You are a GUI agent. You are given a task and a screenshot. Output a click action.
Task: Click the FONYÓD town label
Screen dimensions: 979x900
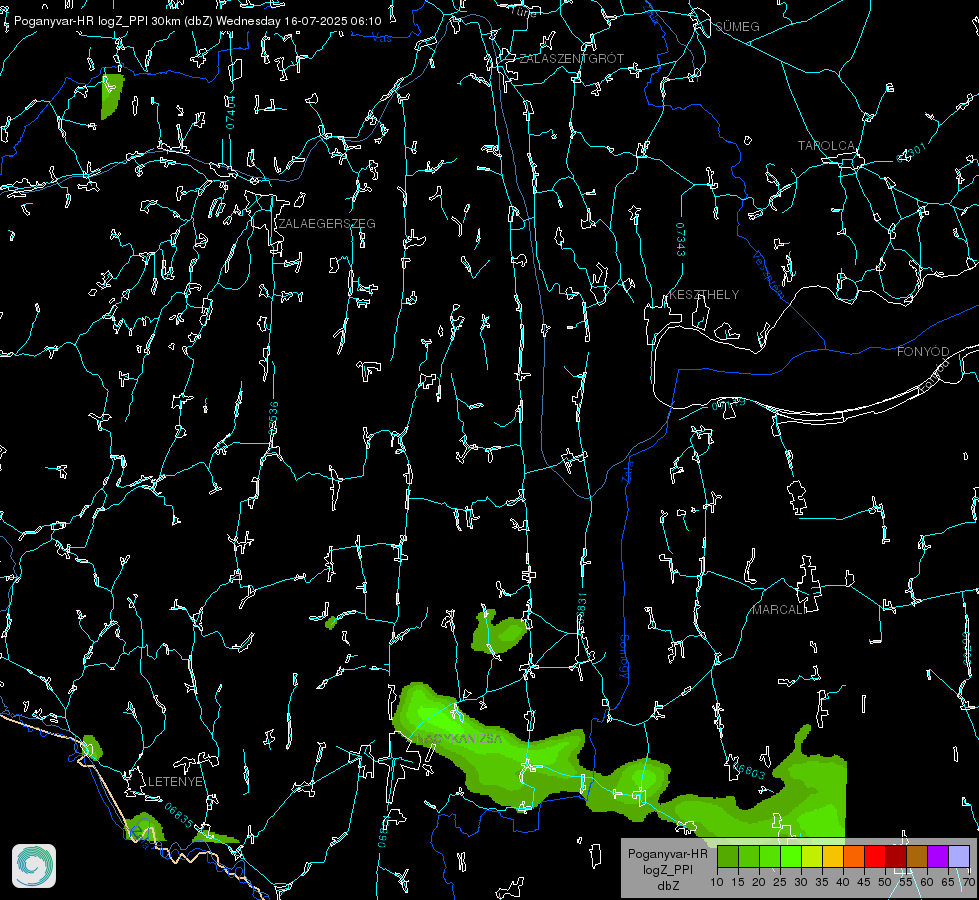[923, 352]
